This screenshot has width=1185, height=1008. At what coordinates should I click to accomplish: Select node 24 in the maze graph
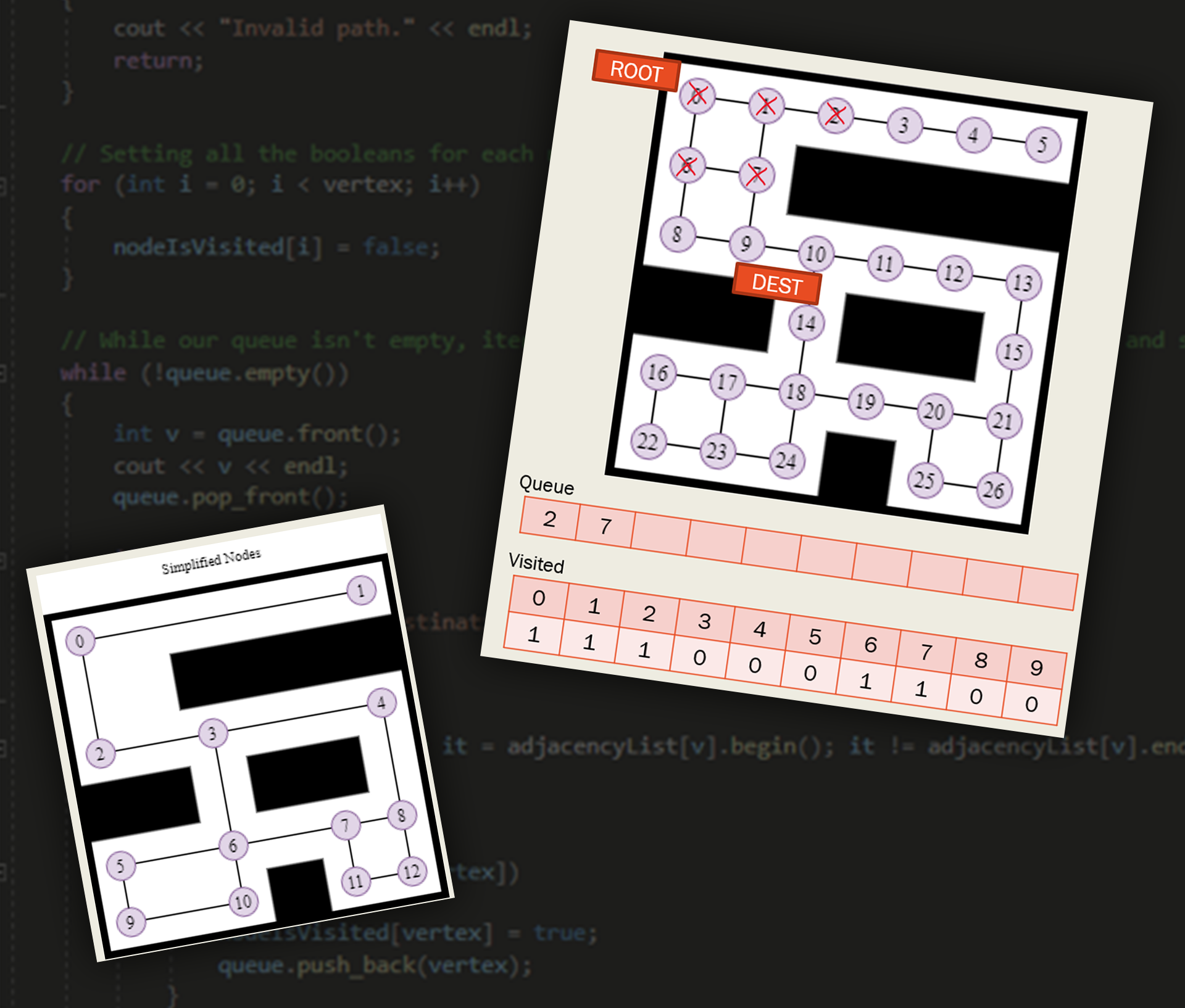[x=786, y=461]
